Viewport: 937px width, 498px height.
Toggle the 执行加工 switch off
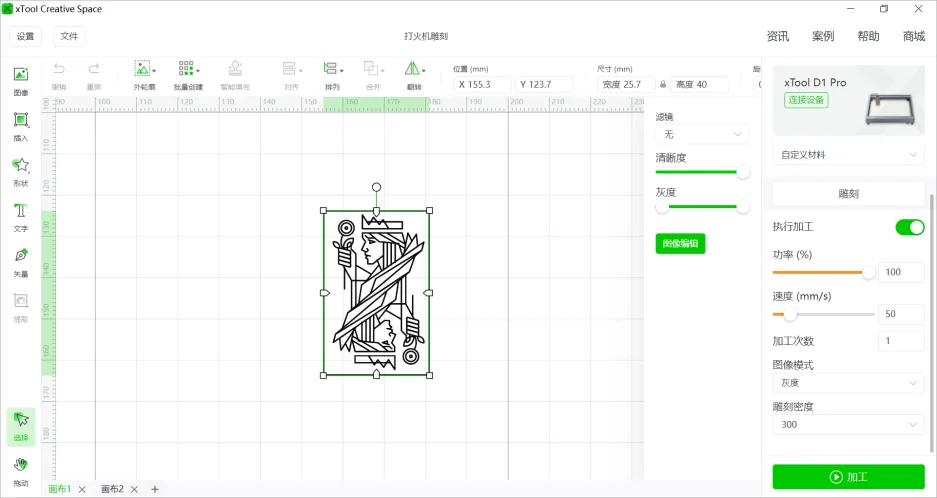pos(910,227)
